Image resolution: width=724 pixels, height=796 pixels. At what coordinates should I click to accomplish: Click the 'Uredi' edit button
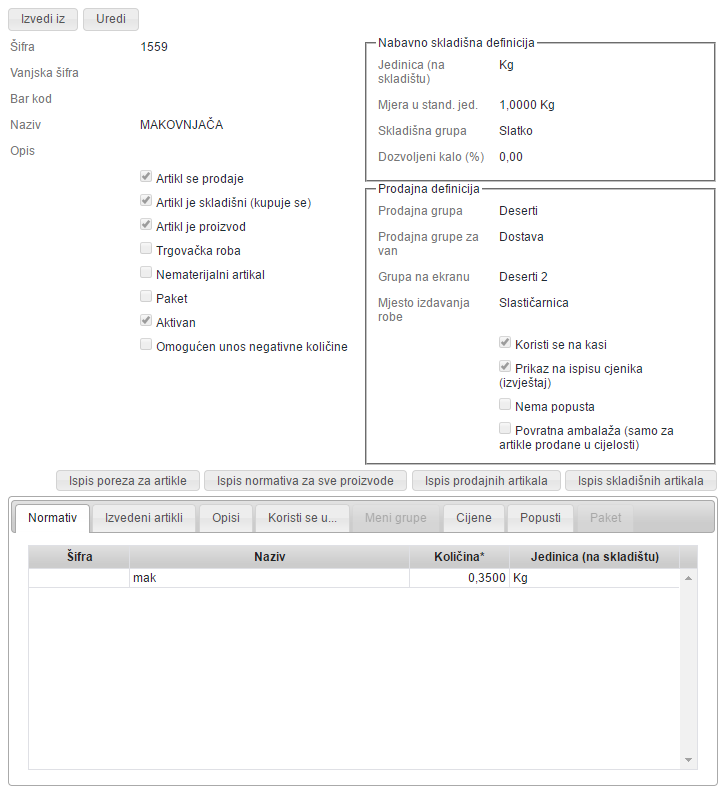[x=111, y=19]
